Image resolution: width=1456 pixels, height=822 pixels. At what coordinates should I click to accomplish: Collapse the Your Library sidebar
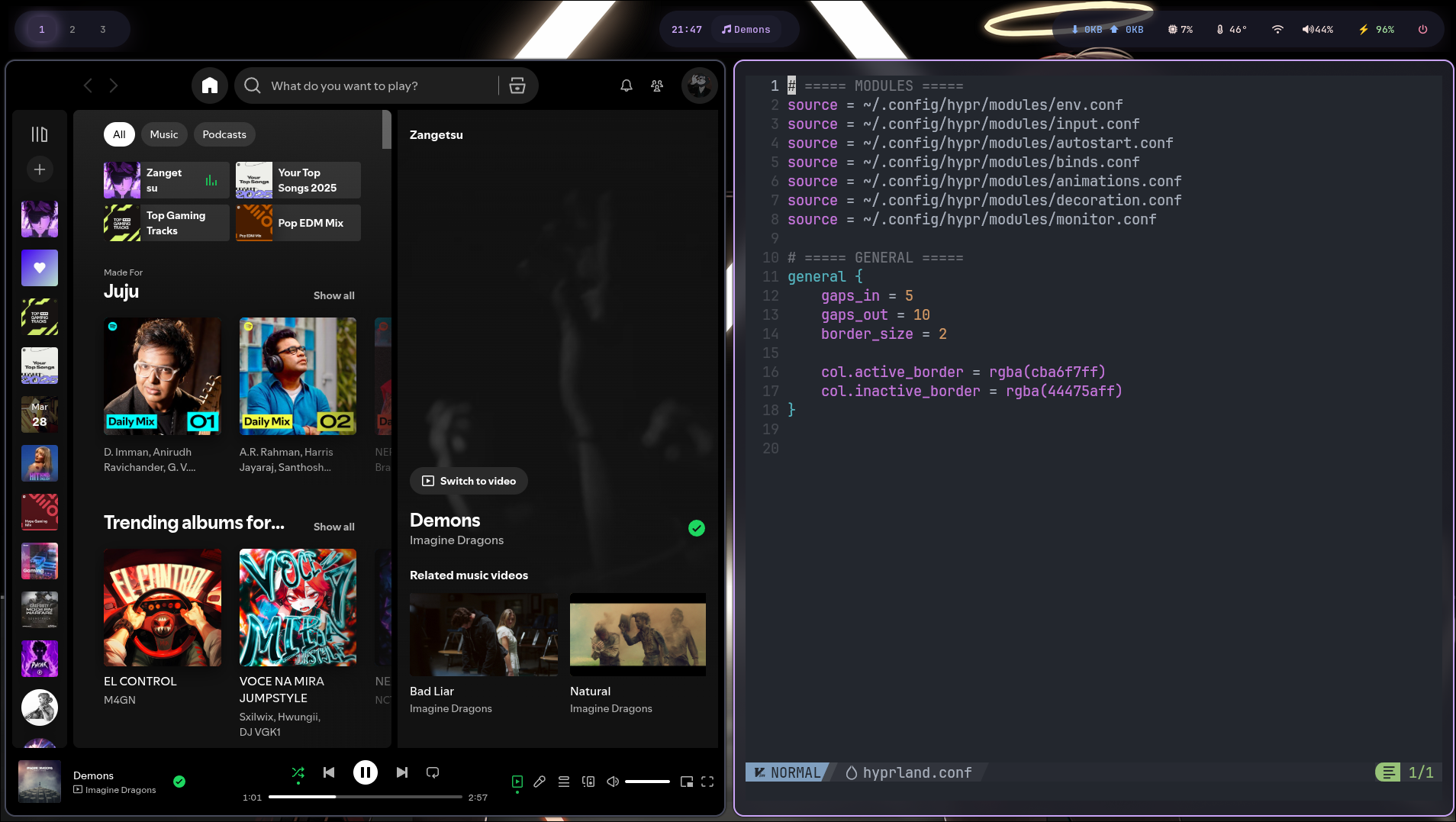point(39,133)
